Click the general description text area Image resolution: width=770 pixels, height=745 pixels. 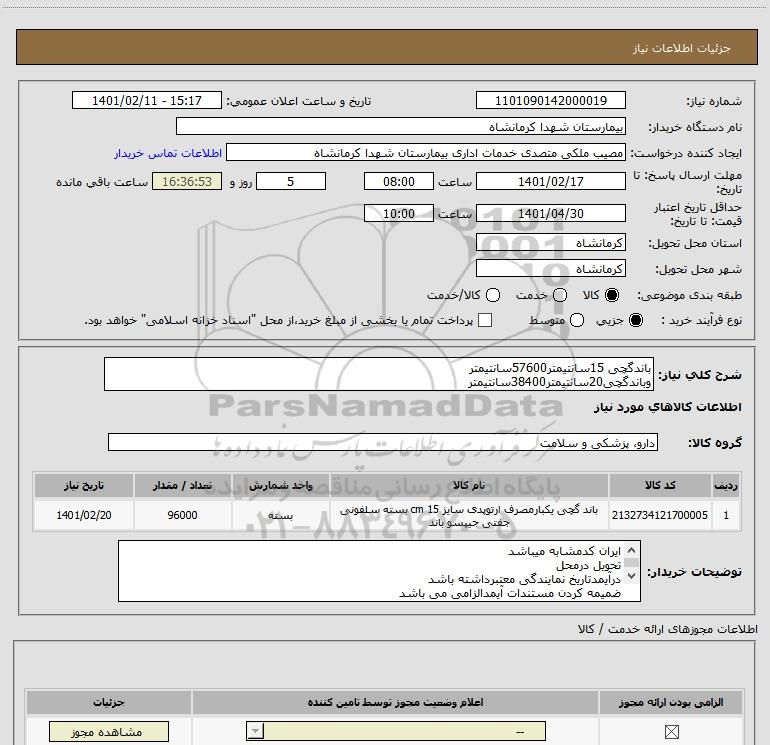click(x=379, y=374)
